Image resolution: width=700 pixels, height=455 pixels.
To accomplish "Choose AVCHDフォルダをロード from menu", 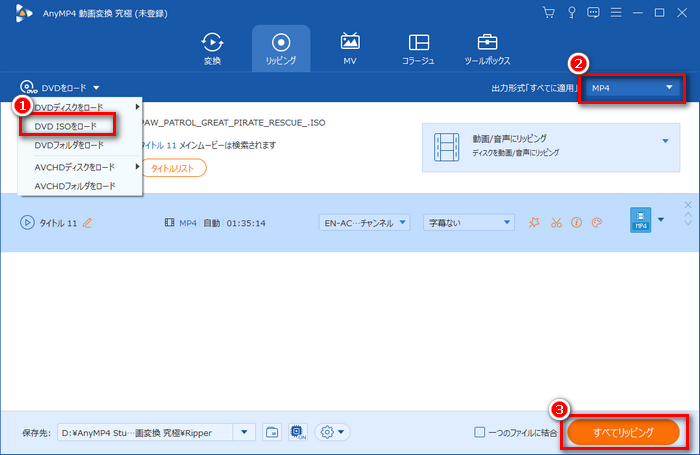I will click(x=75, y=186).
